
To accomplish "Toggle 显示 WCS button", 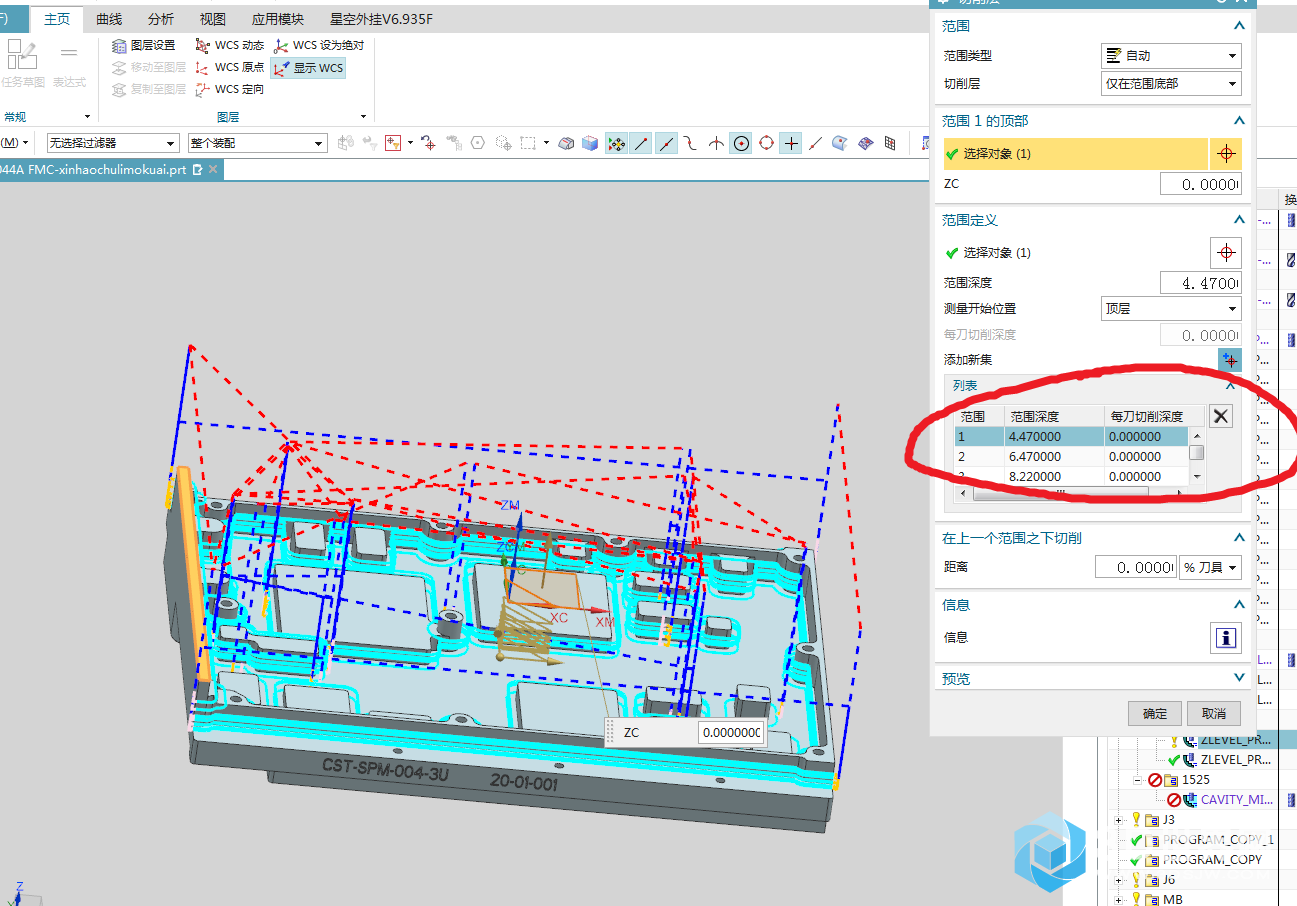I will click(308, 68).
